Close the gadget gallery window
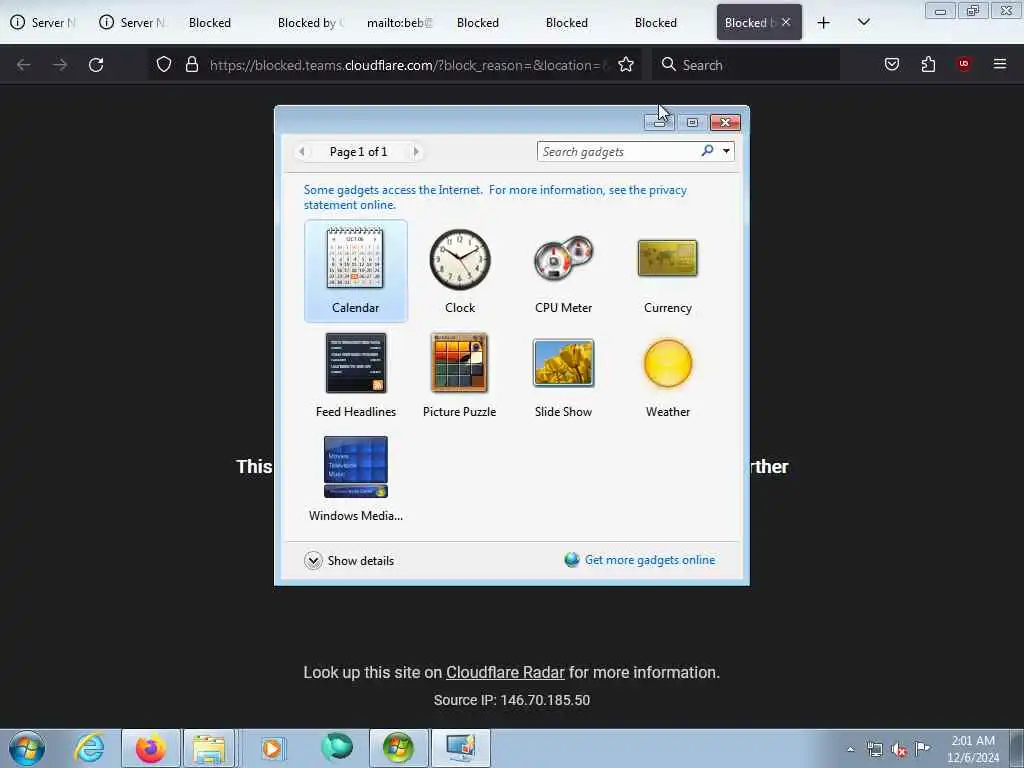 (725, 122)
